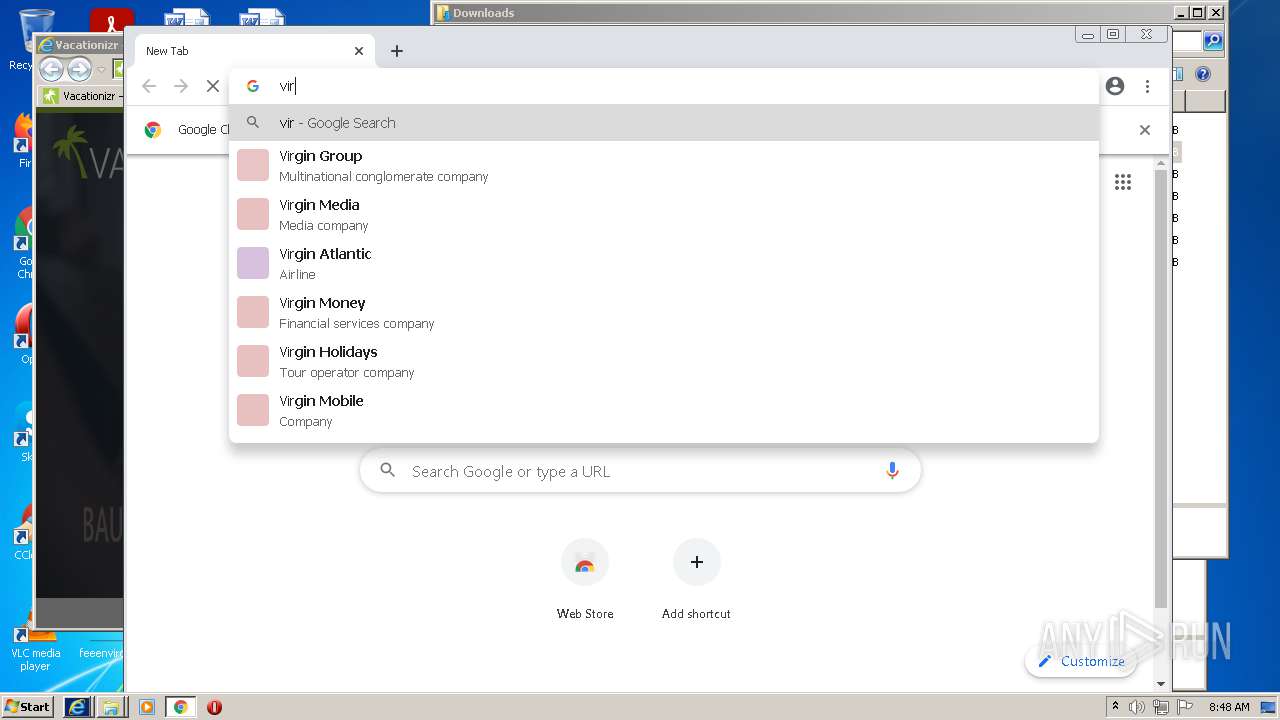Screen dimensions: 1280x720
Task: Close the New Tab tab
Action: (359, 51)
